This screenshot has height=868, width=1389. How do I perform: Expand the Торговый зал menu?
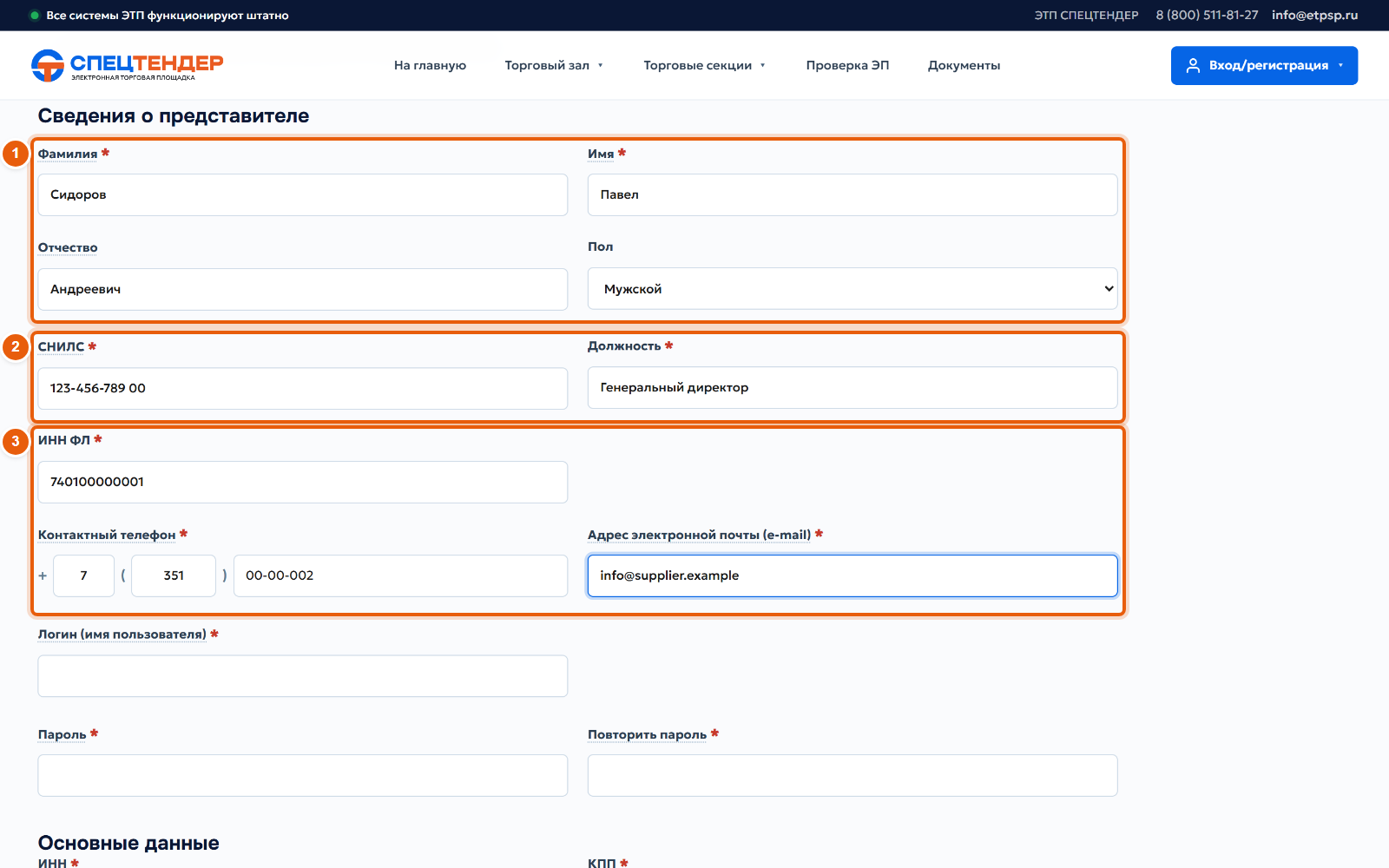coord(554,65)
